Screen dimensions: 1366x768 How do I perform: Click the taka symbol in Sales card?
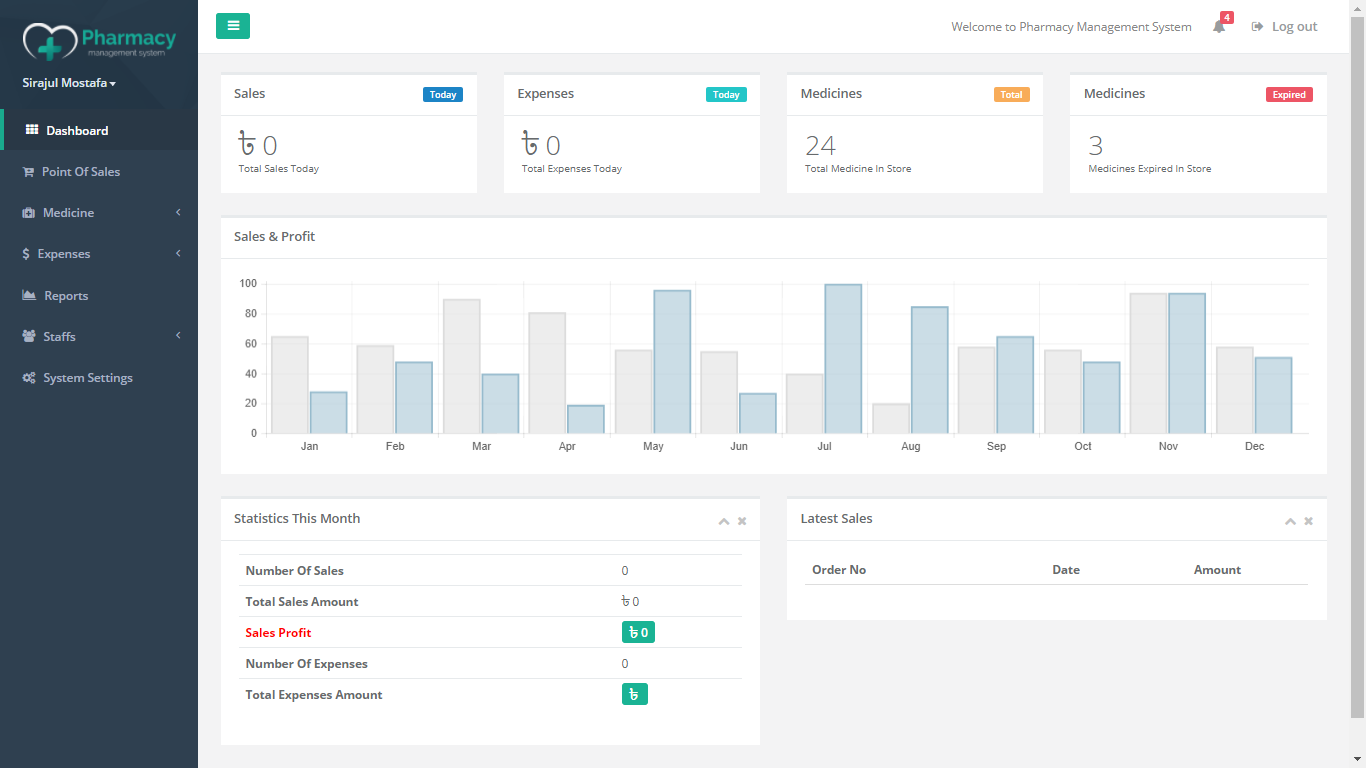248,145
